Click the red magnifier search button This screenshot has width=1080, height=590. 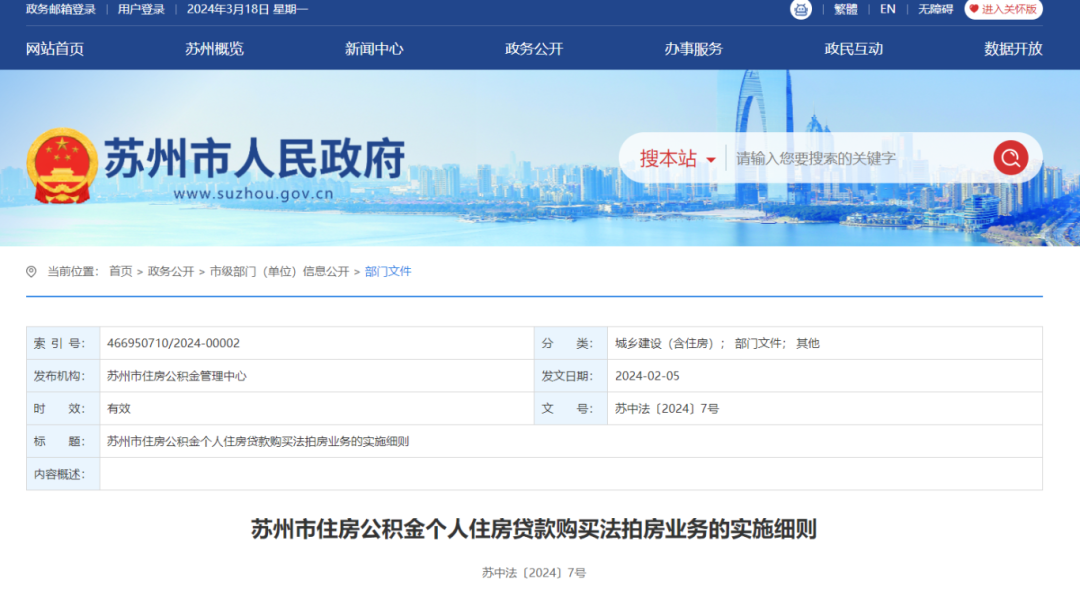(x=1010, y=158)
